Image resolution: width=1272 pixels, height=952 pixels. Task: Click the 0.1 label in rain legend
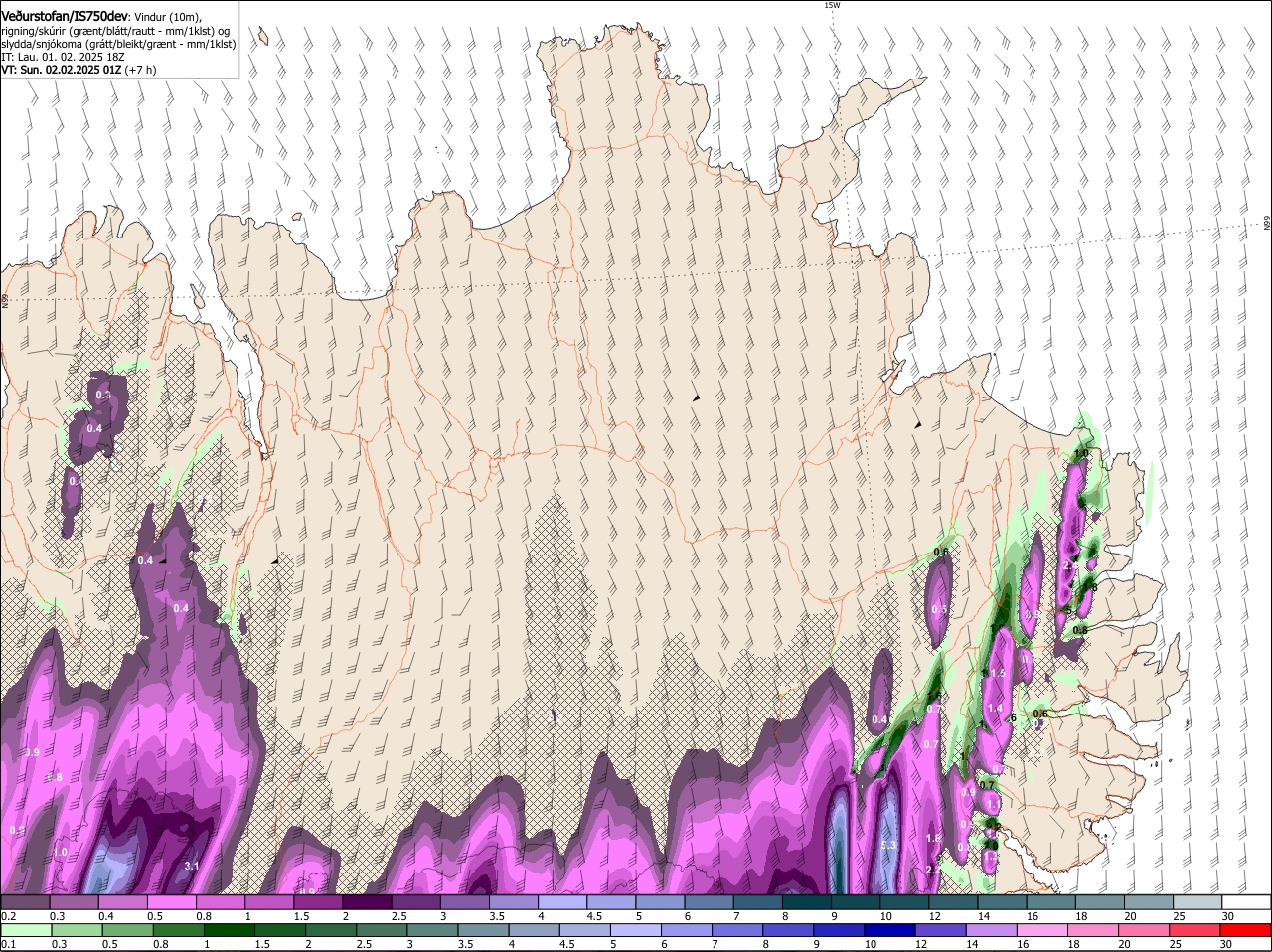click(8, 944)
